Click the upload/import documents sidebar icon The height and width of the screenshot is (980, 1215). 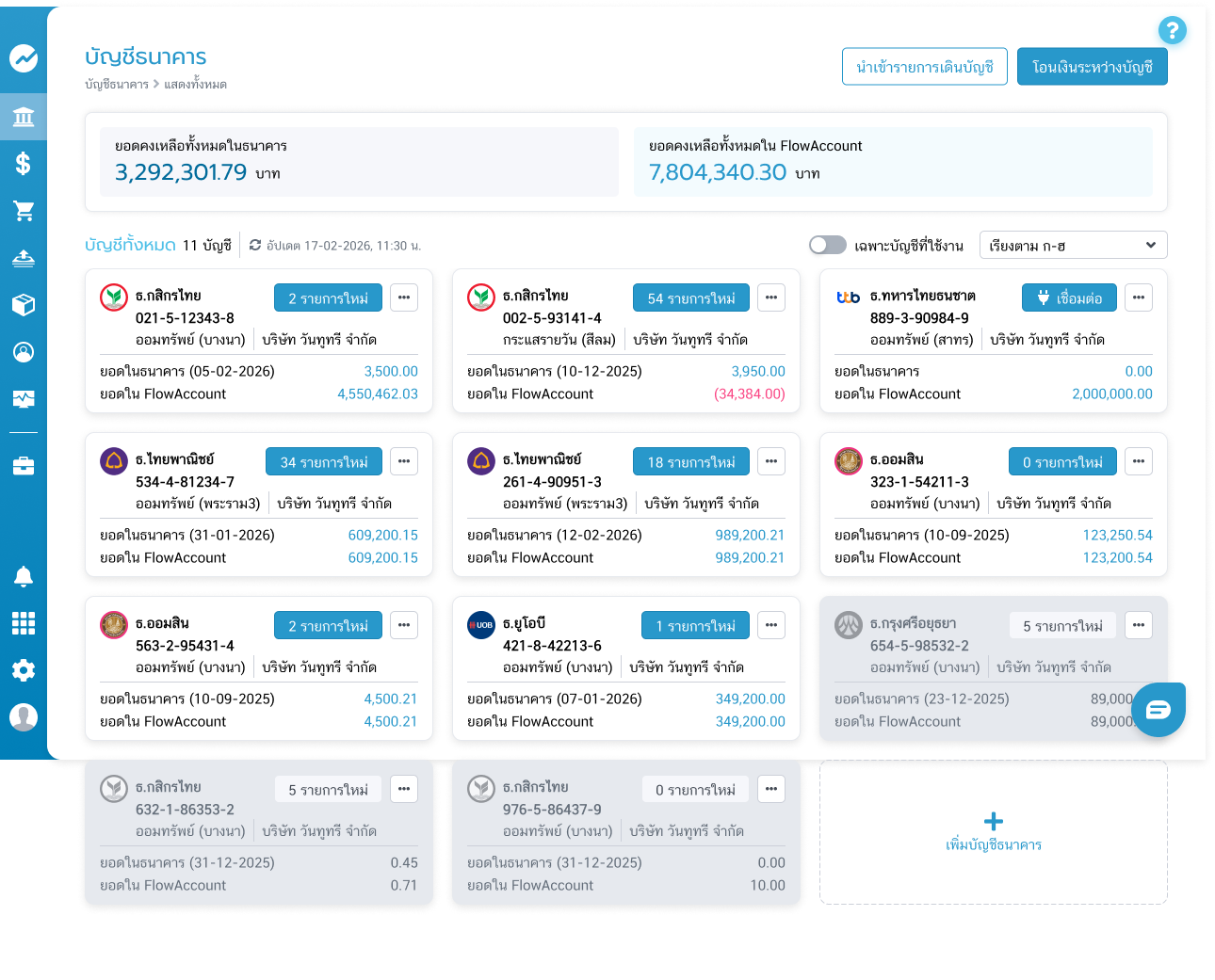24,258
